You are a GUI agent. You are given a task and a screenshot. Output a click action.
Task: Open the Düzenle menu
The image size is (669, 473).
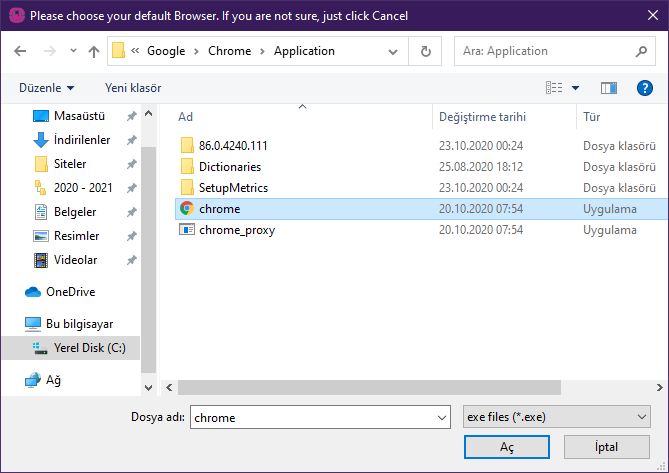coord(47,88)
